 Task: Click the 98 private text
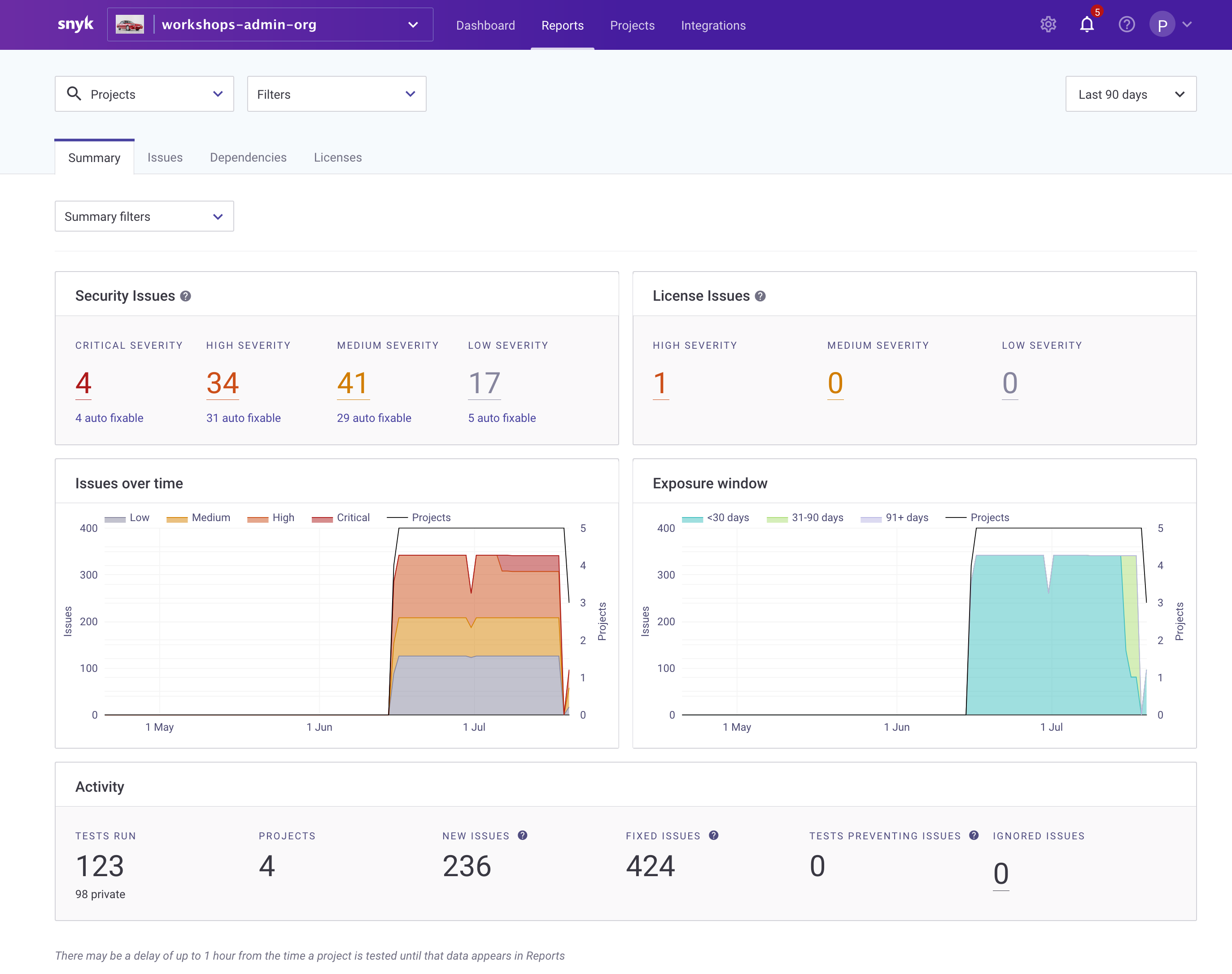pyautogui.click(x=100, y=894)
